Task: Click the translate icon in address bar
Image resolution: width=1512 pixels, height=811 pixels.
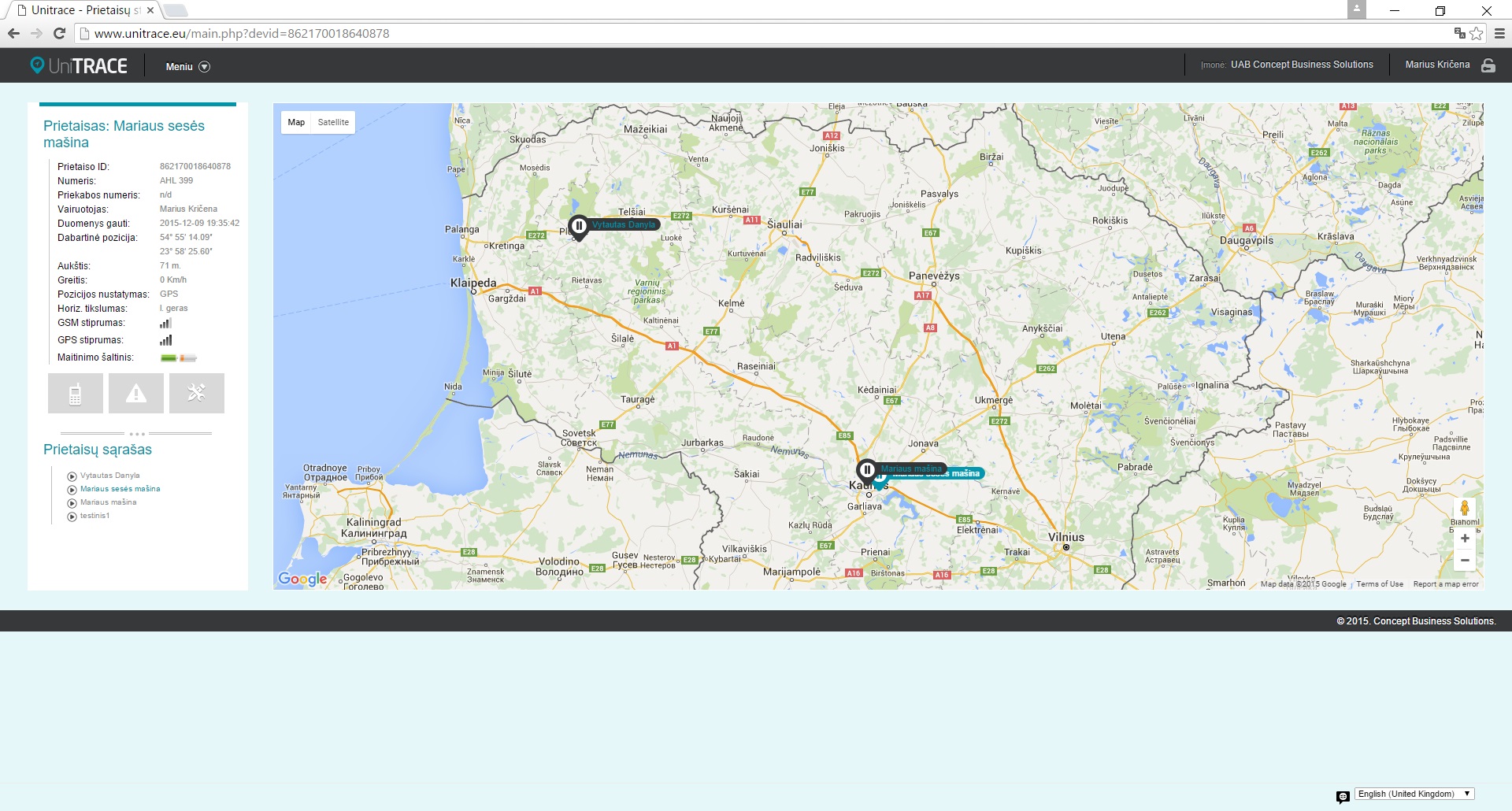Action: pos(1459,33)
